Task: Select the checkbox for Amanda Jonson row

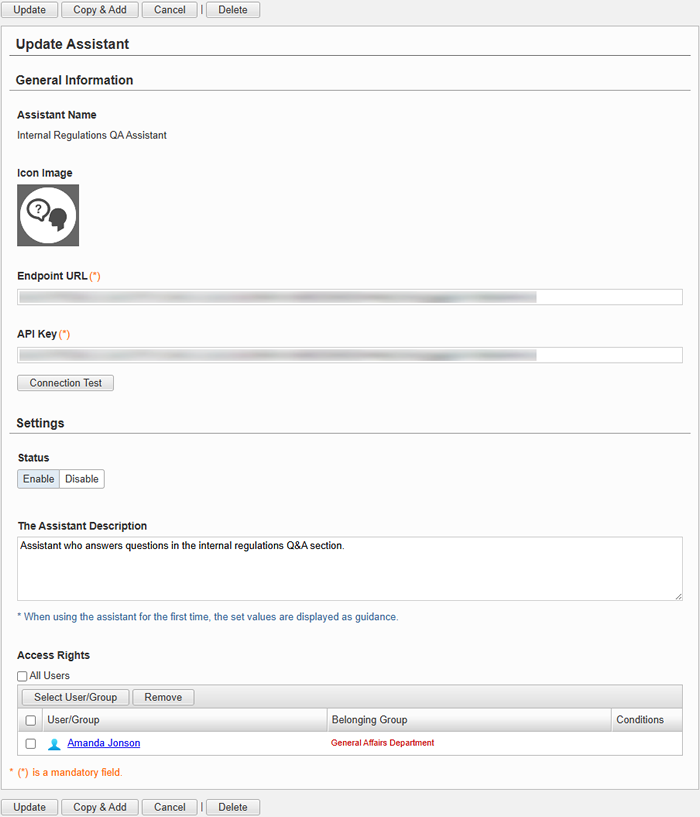Action: click(31, 744)
